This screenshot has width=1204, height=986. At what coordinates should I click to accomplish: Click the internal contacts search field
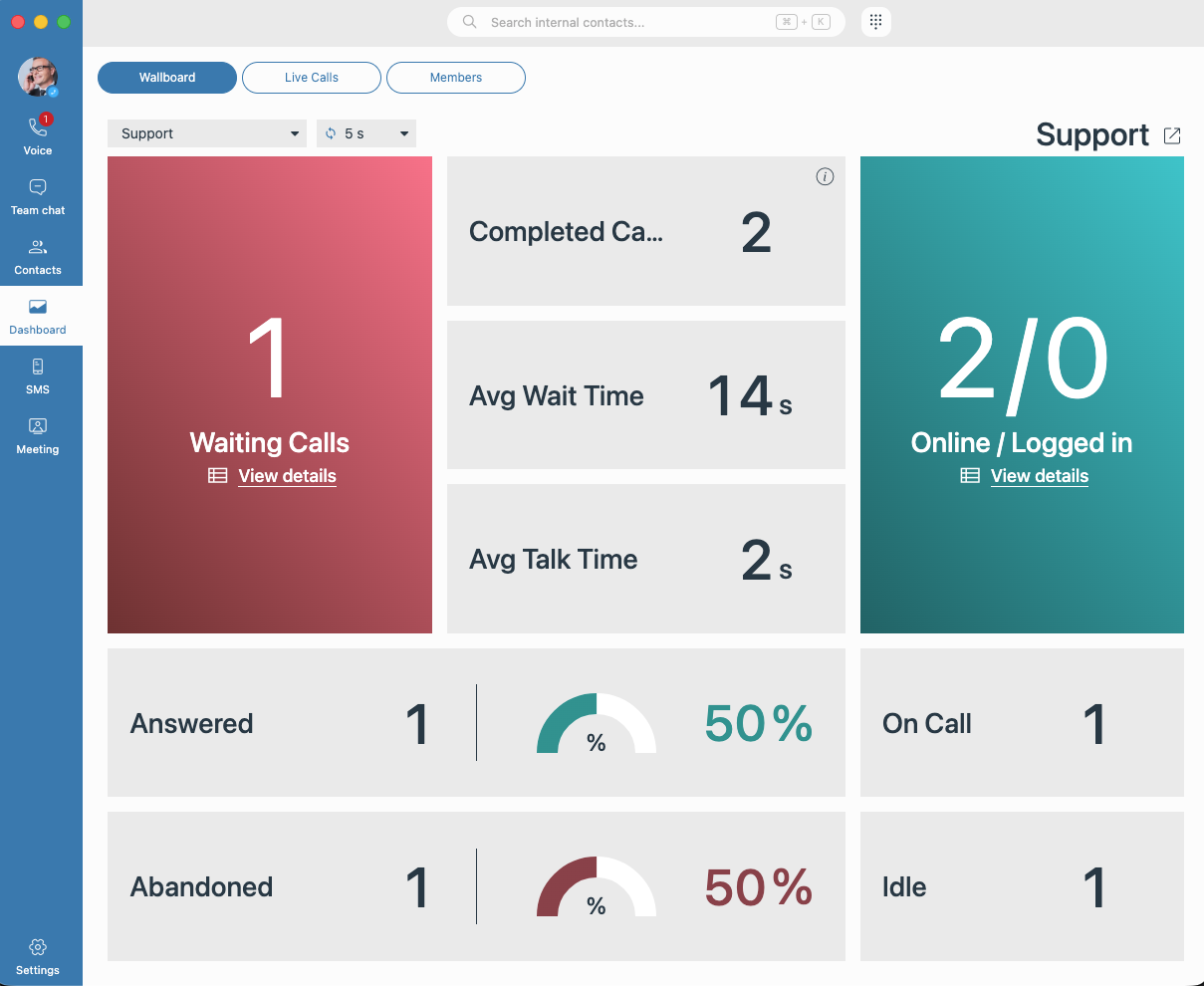pos(645,21)
